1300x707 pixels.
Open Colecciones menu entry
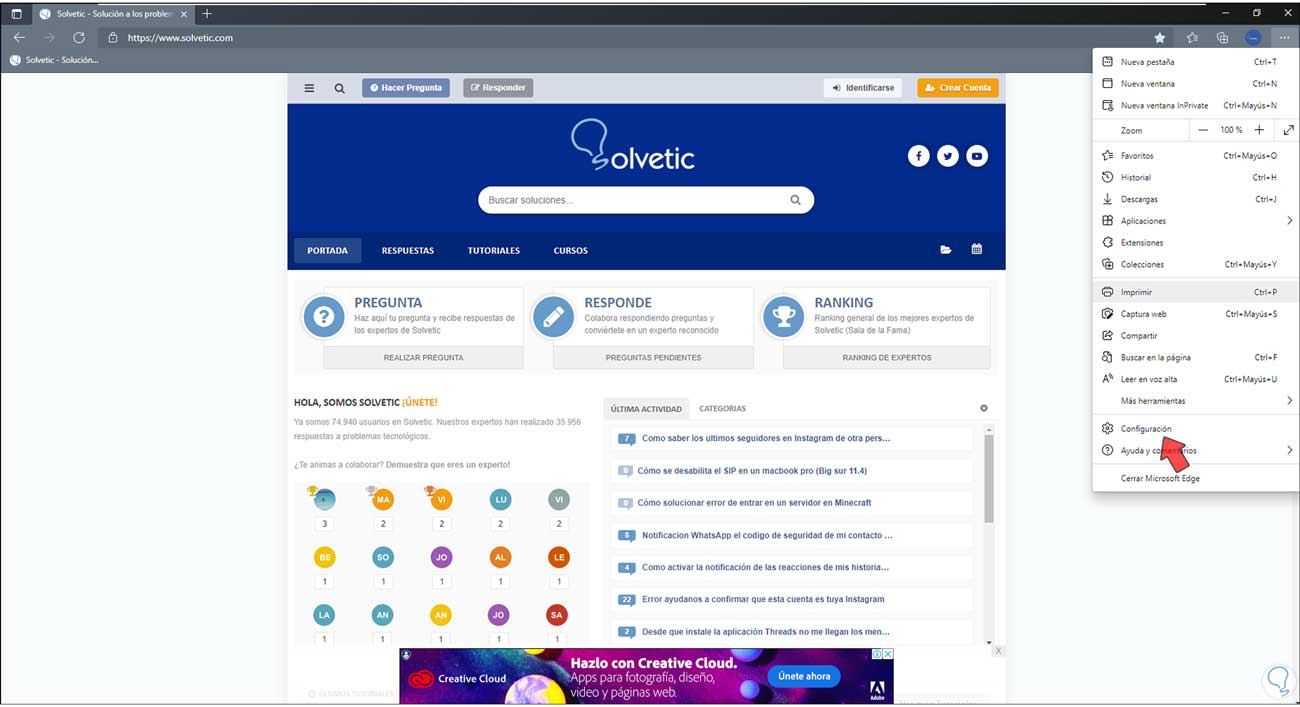coord(1196,265)
